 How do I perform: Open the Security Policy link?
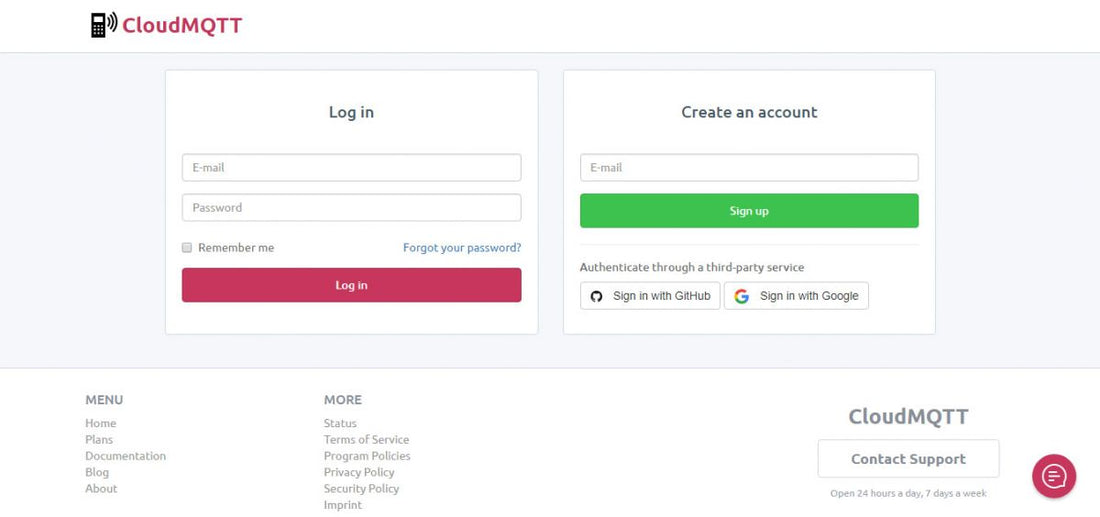pos(361,488)
